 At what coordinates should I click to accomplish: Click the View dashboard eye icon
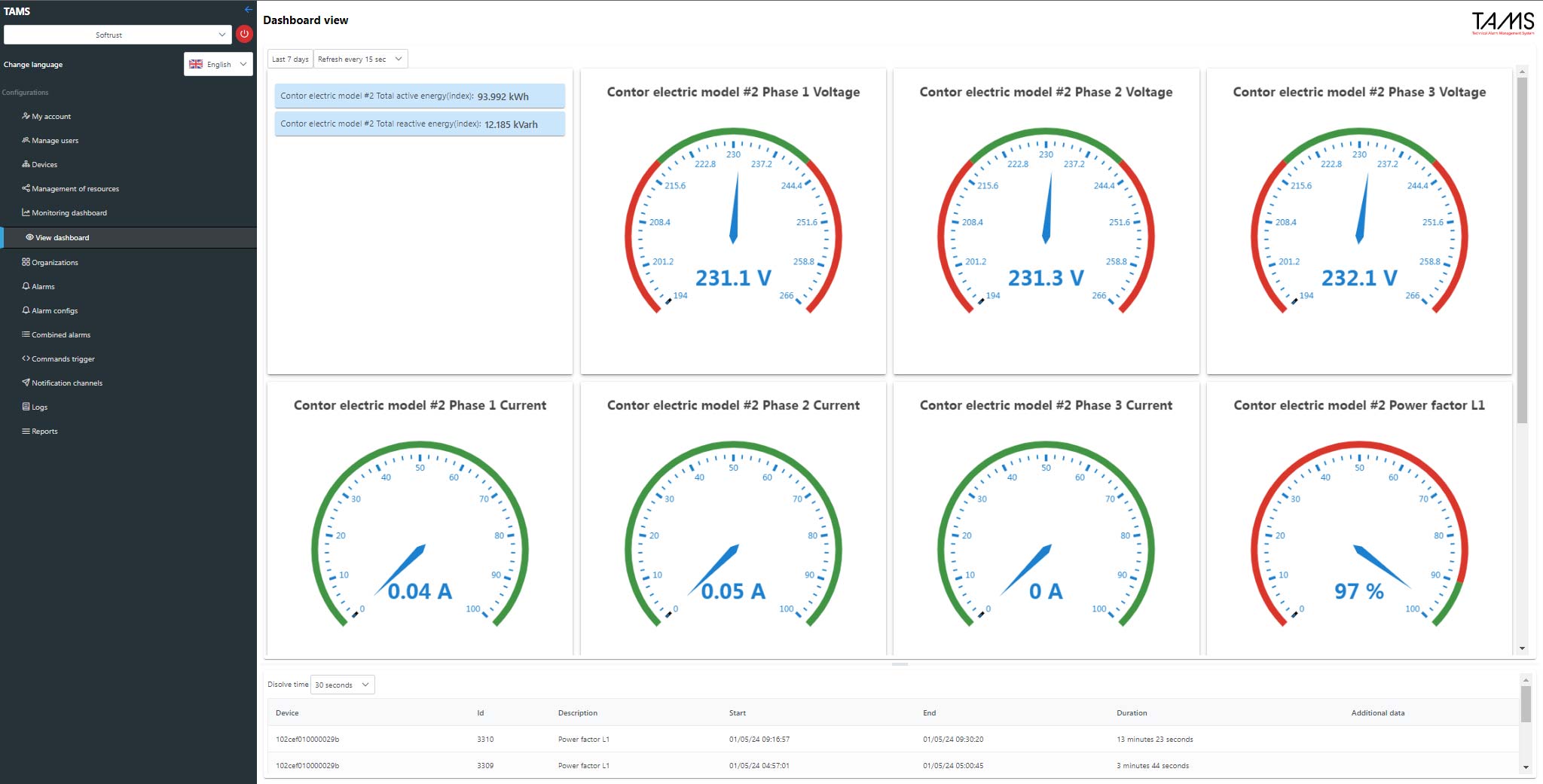(x=29, y=237)
